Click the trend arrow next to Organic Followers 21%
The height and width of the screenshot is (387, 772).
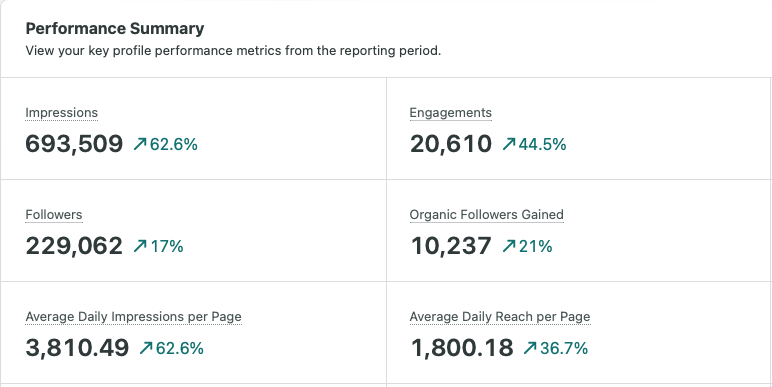tap(509, 246)
